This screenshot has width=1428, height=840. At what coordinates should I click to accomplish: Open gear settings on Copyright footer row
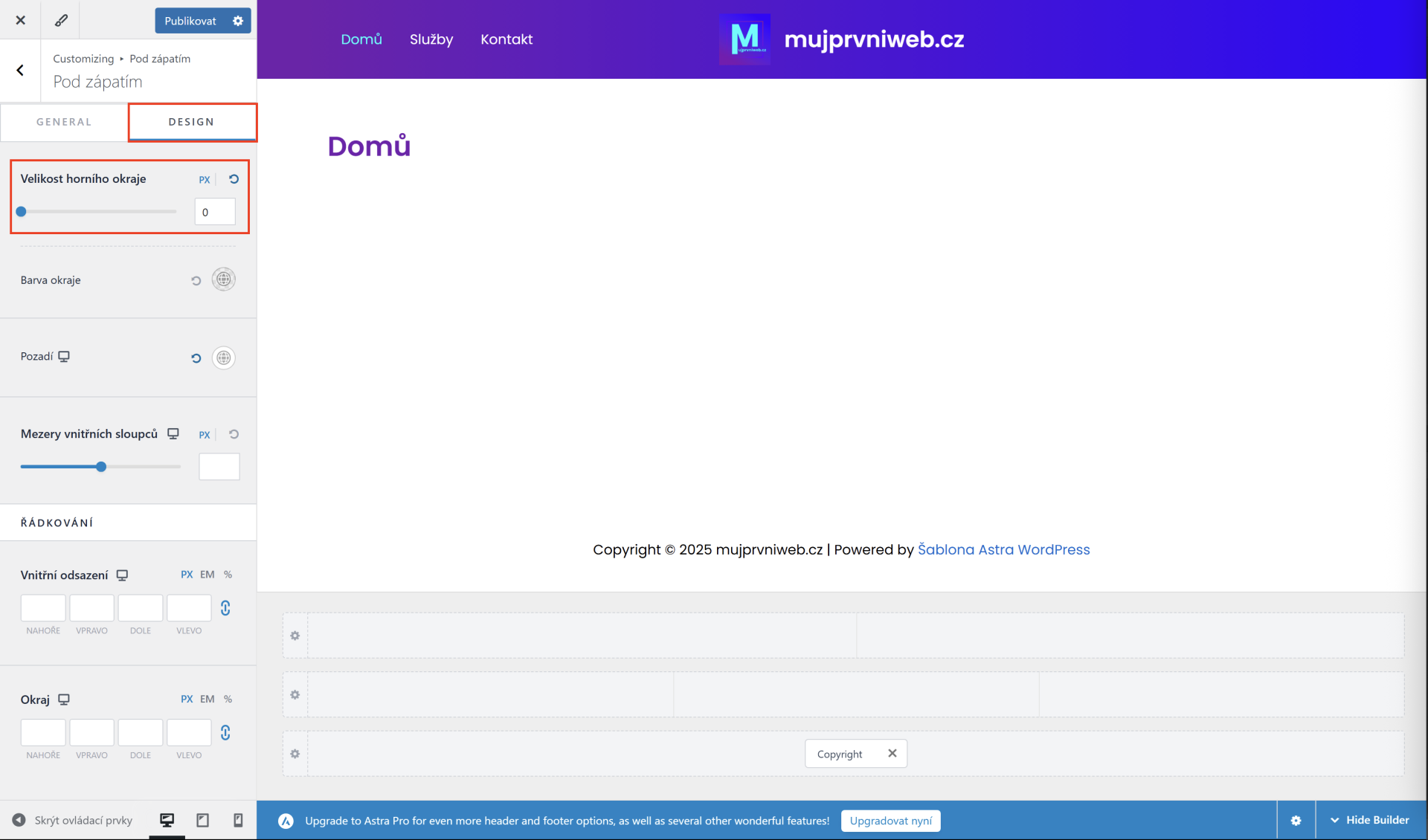point(295,753)
